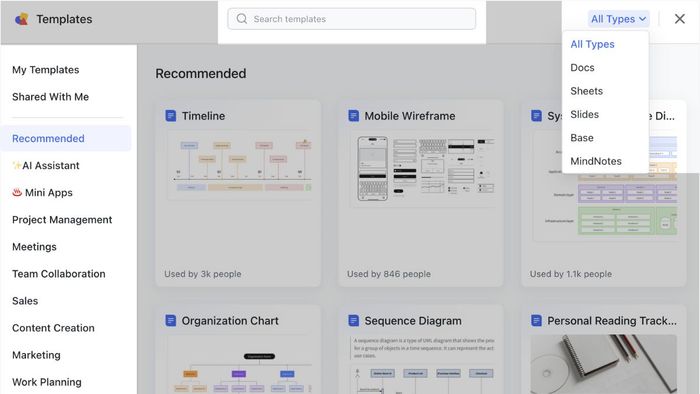Focus the Search templates field

tap(351, 19)
